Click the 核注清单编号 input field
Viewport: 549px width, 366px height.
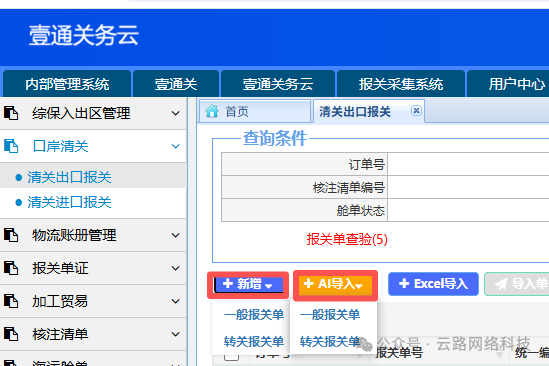tap(468, 187)
